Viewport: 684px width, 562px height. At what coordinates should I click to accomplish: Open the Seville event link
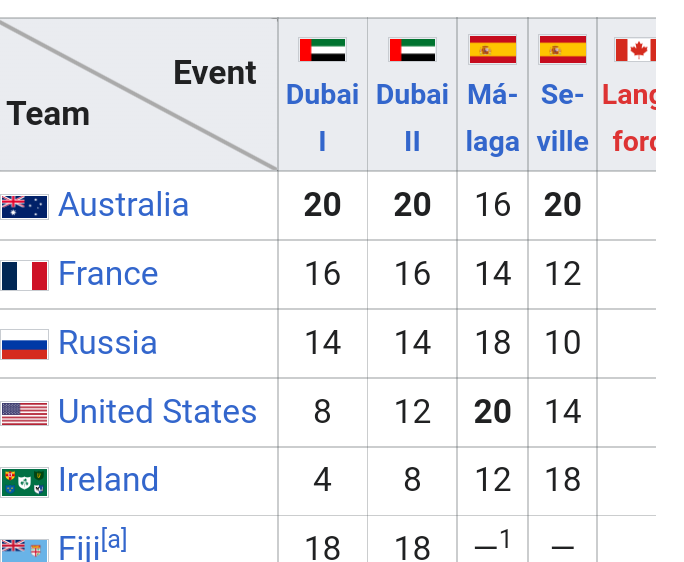point(562,117)
